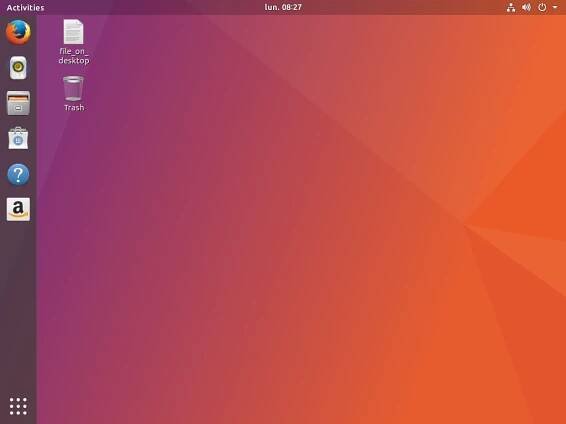Launch Ubuntu Software store
This screenshot has height=424, width=566.
pyautogui.click(x=18, y=138)
